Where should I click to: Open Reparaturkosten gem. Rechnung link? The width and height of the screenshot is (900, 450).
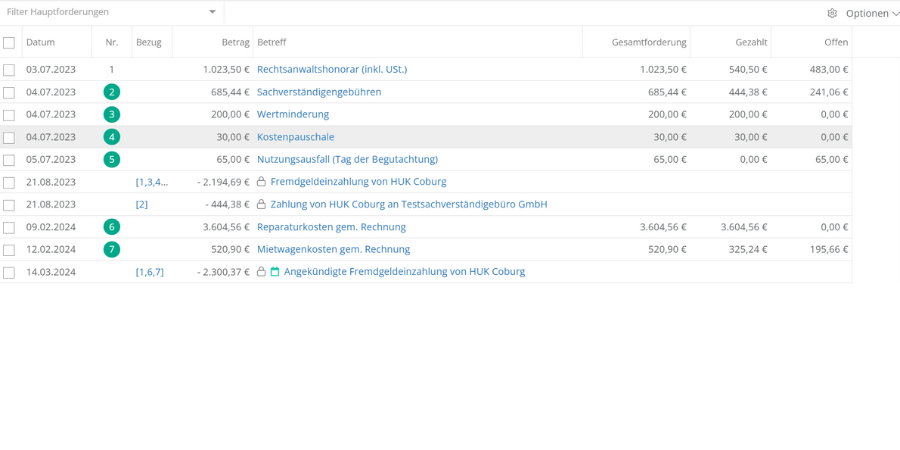click(x=331, y=227)
